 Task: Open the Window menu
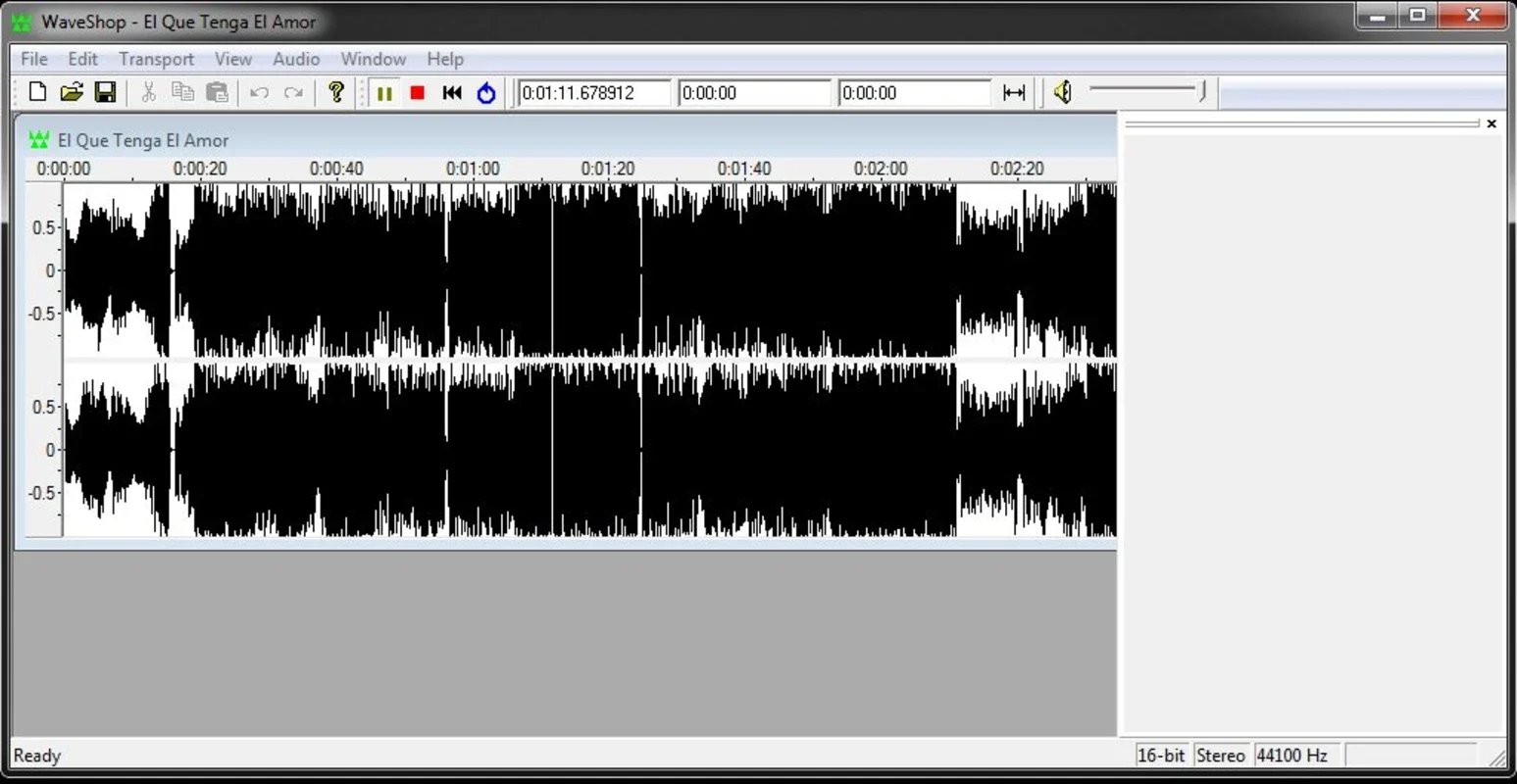(x=374, y=59)
